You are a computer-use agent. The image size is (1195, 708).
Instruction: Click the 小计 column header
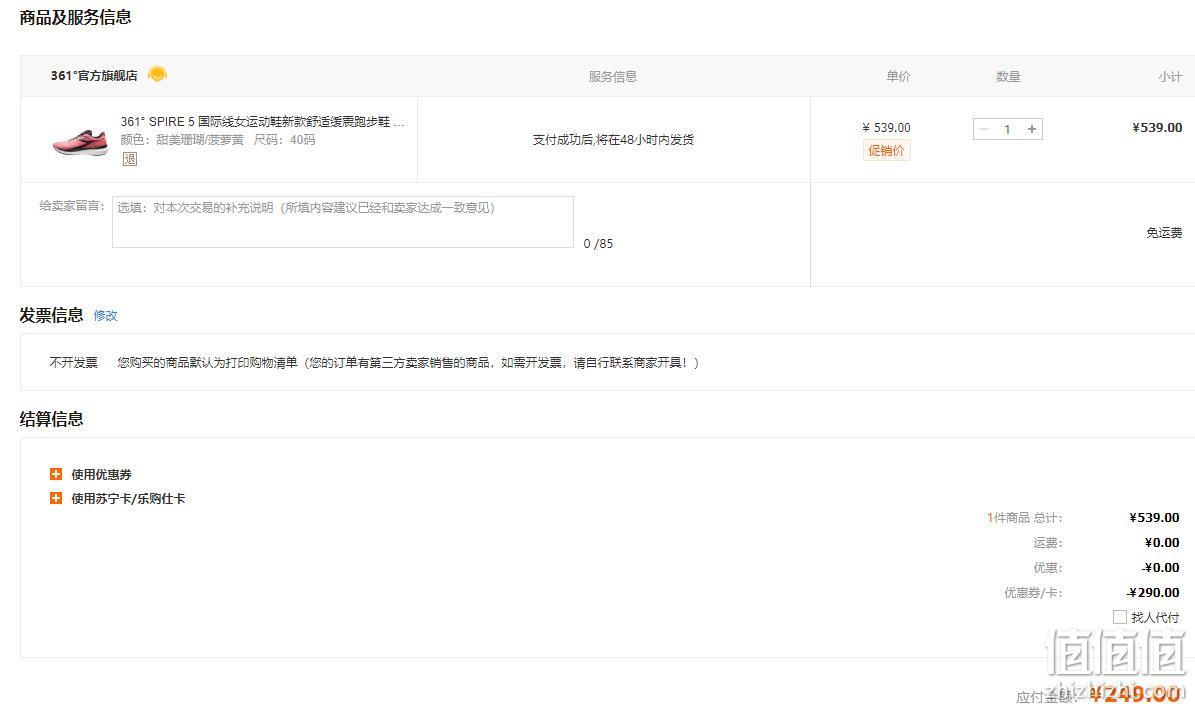click(x=1171, y=76)
